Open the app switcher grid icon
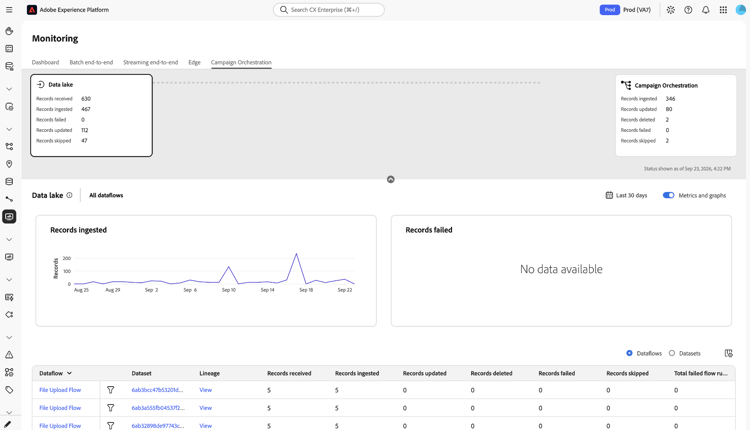Screen dimensions: 750x430 (723, 10)
